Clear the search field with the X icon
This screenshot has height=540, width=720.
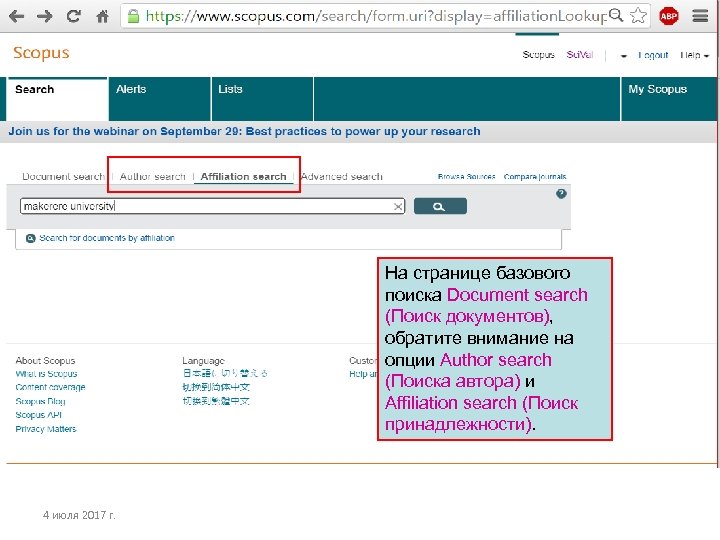coord(398,207)
